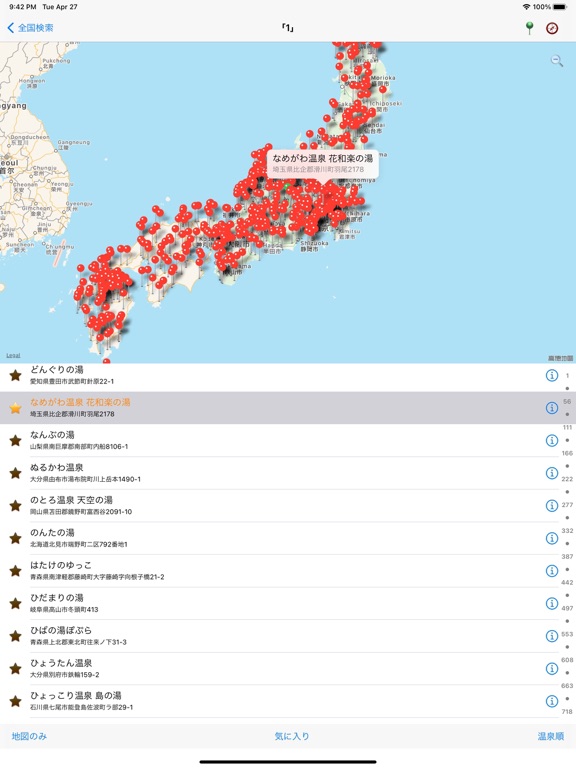This screenshot has width=576, height=768.
Task: Open info for ひょうたん温泉
Action: point(552,668)
